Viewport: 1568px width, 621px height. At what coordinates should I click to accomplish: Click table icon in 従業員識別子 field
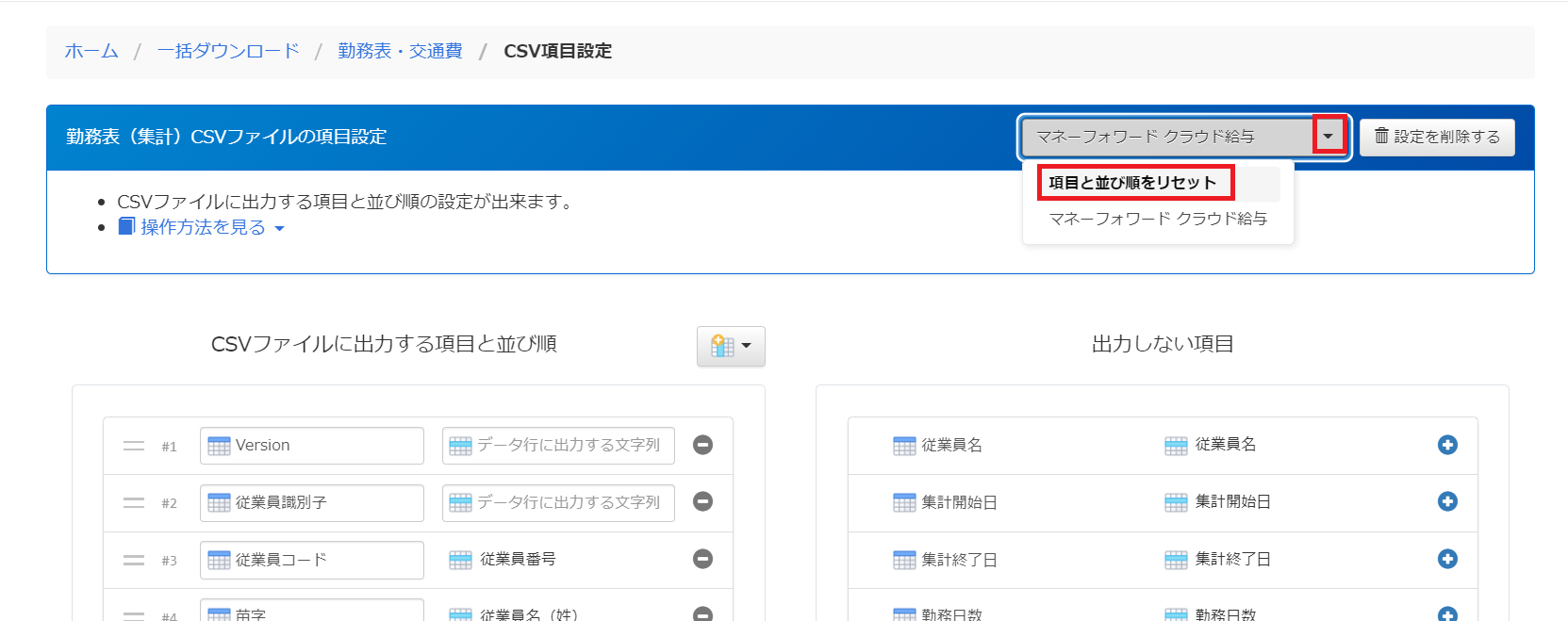[219, 503]
